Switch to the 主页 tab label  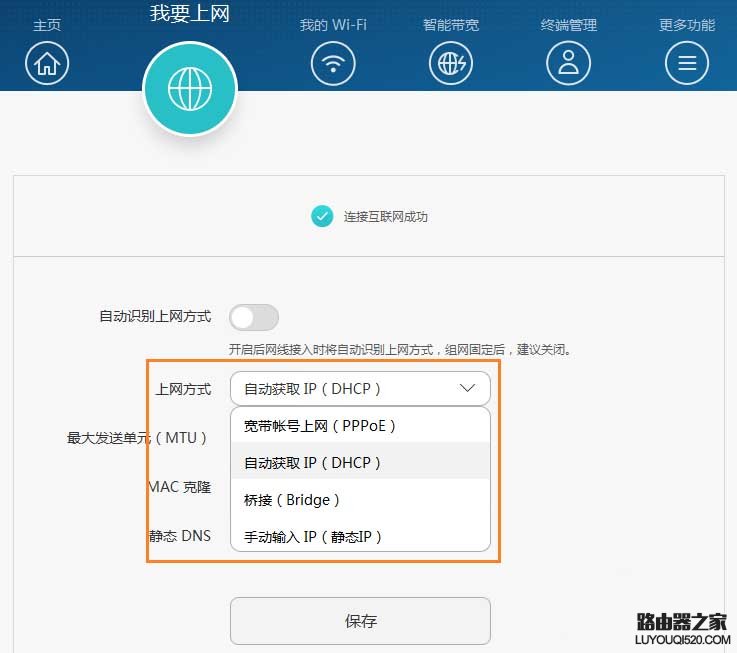point(47,25)
